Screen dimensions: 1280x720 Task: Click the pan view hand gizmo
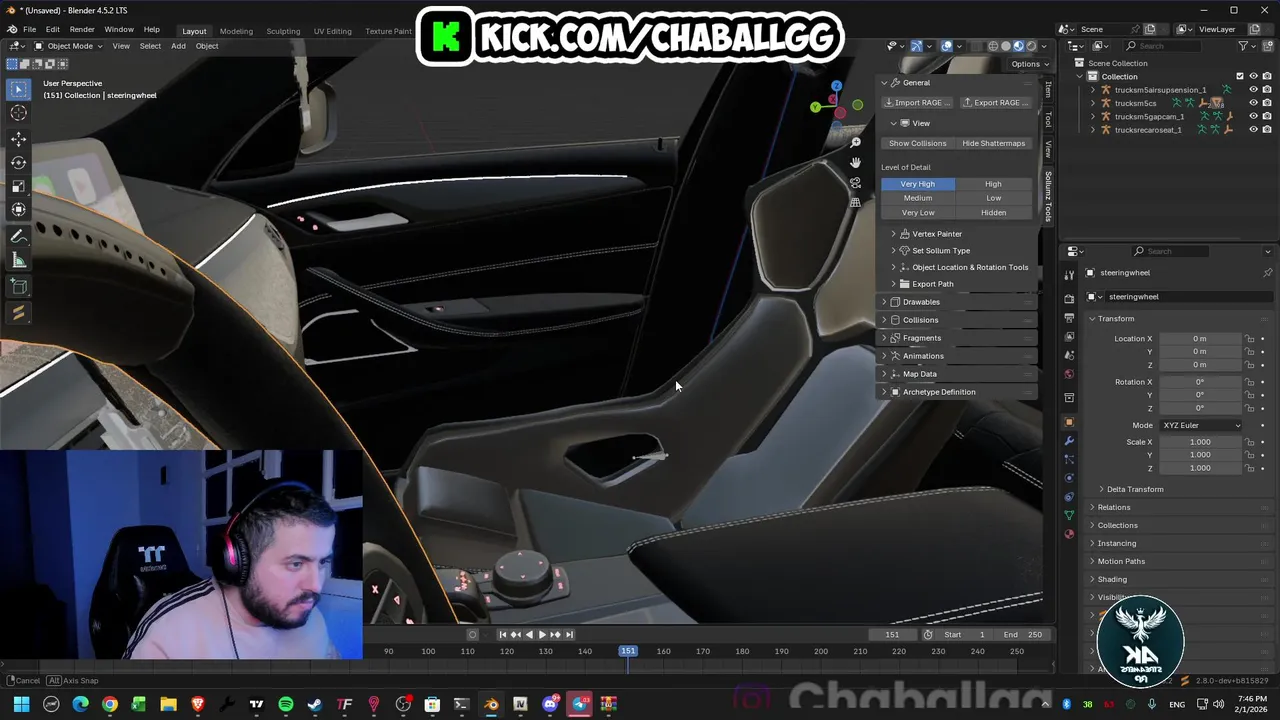pos(855,163)
